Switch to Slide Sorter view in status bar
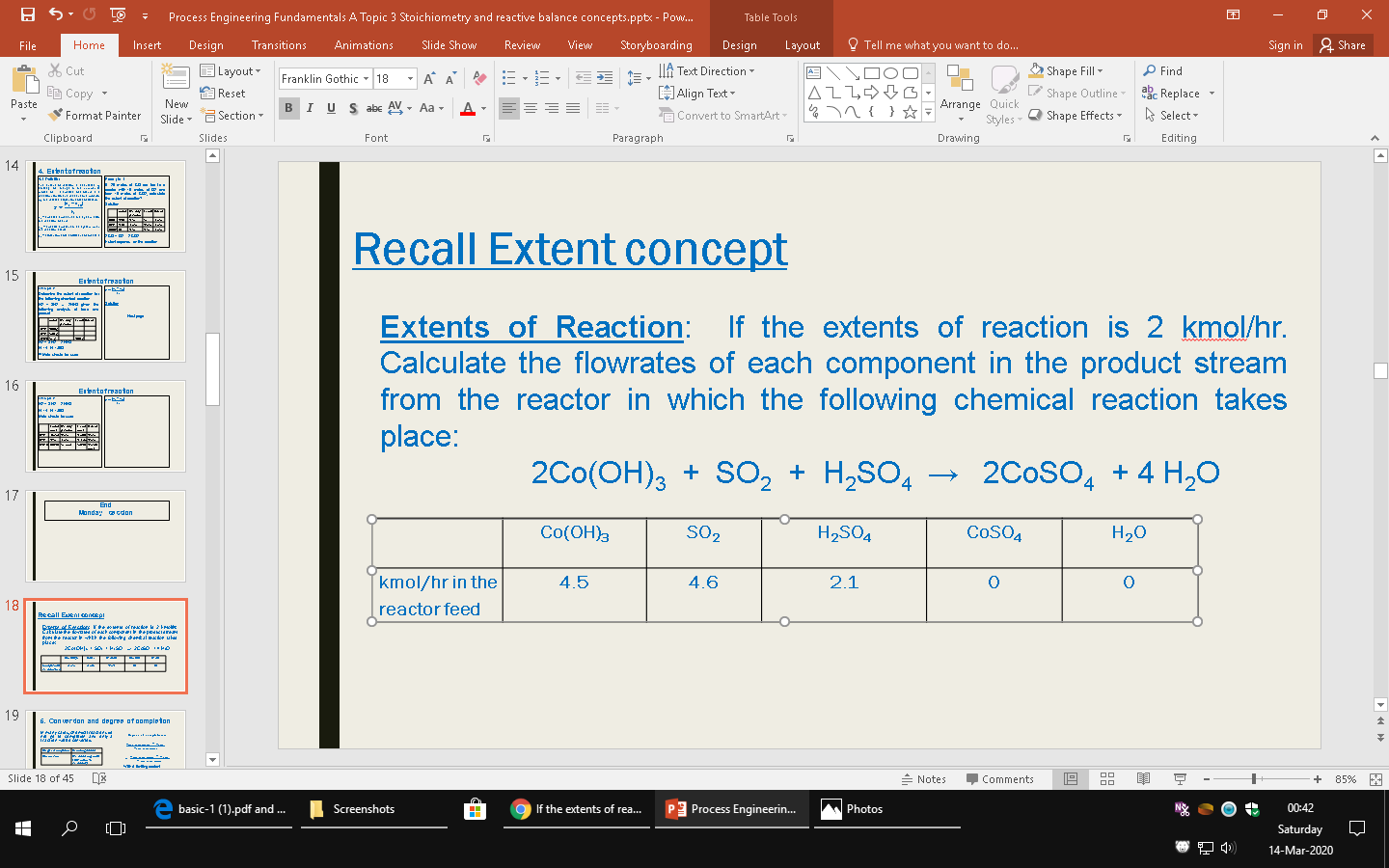Image resolution: width=1389 pixels, height=868 pixels. click(1107, 778)
